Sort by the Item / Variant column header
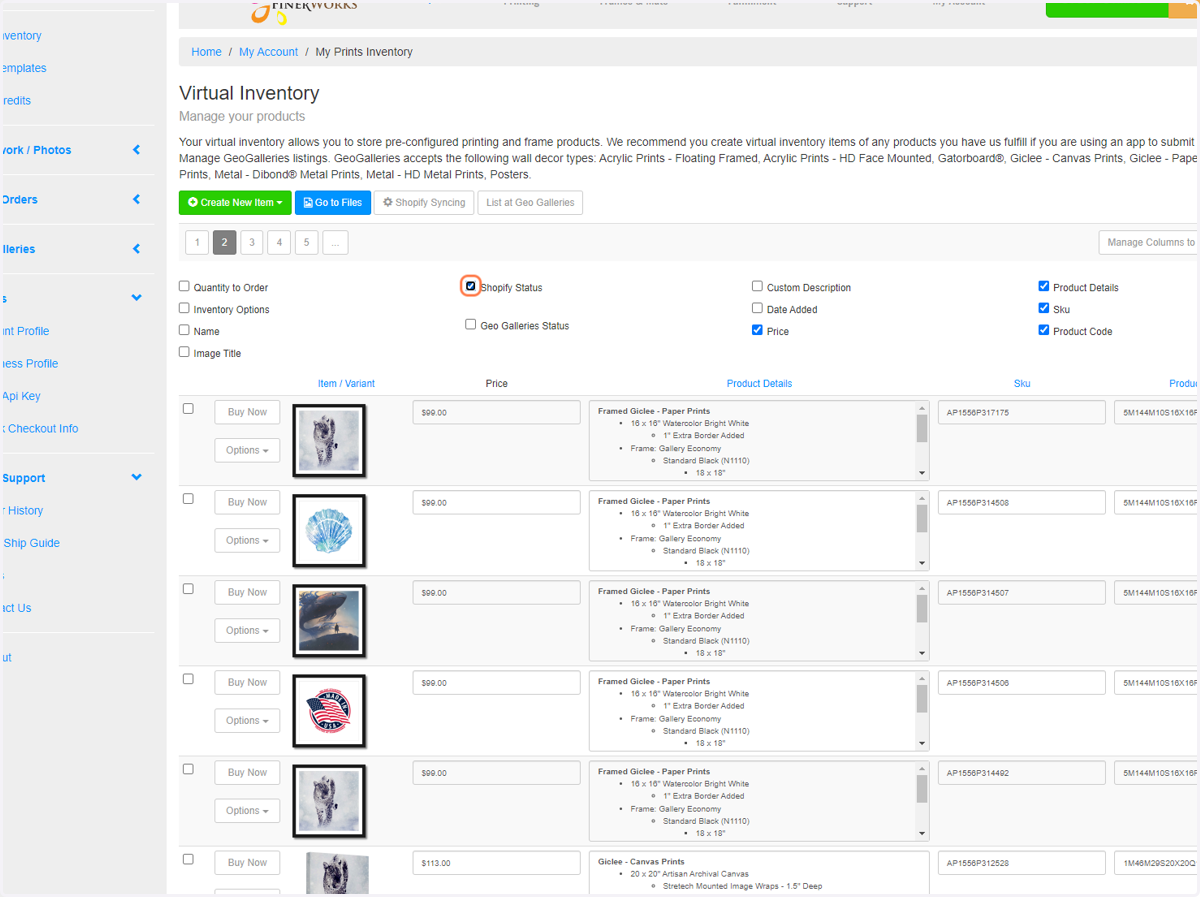The image size is (1200, 897). (346, 383)
